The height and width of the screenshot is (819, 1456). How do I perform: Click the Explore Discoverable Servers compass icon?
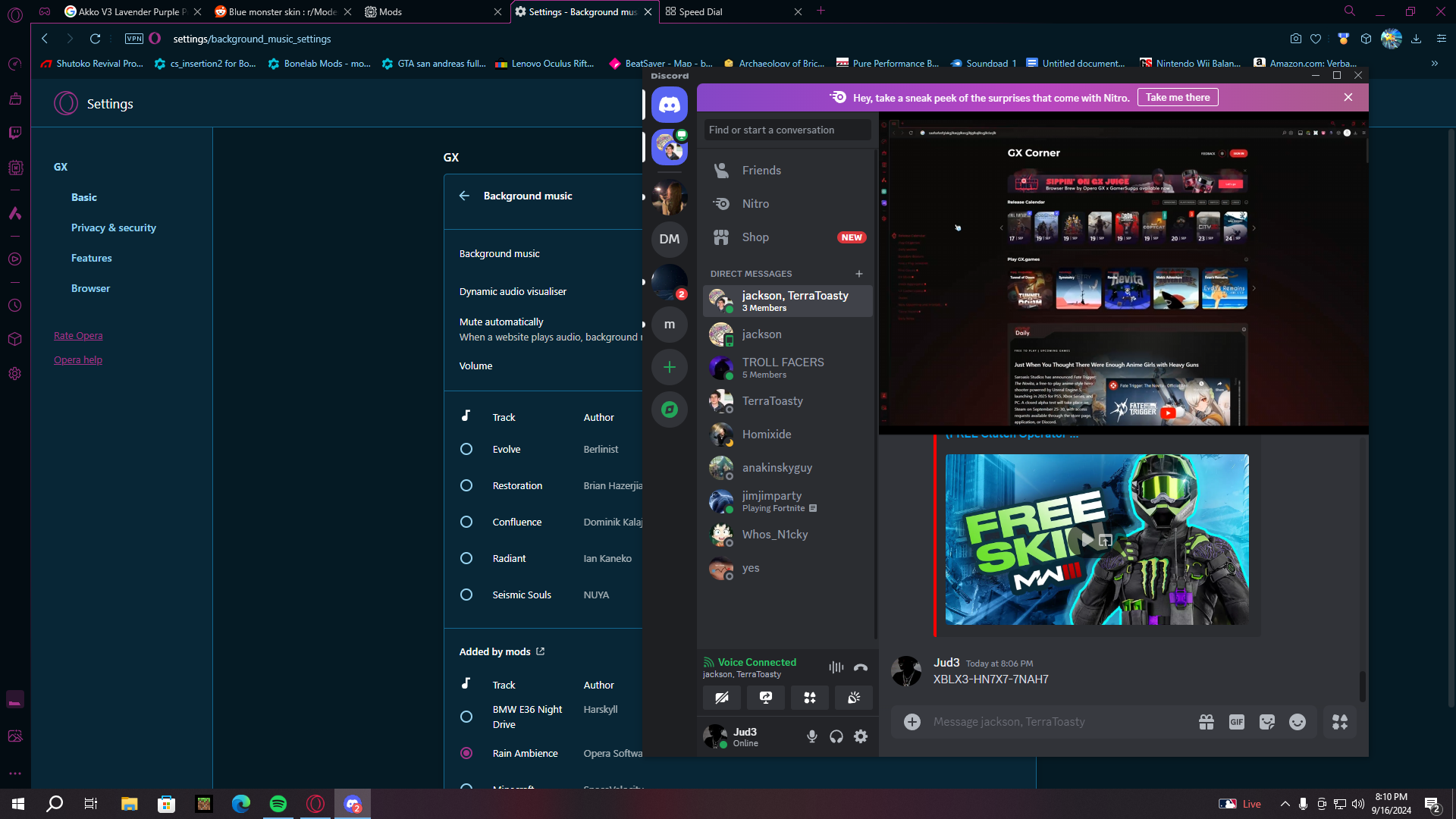click(x=670, y=409)
